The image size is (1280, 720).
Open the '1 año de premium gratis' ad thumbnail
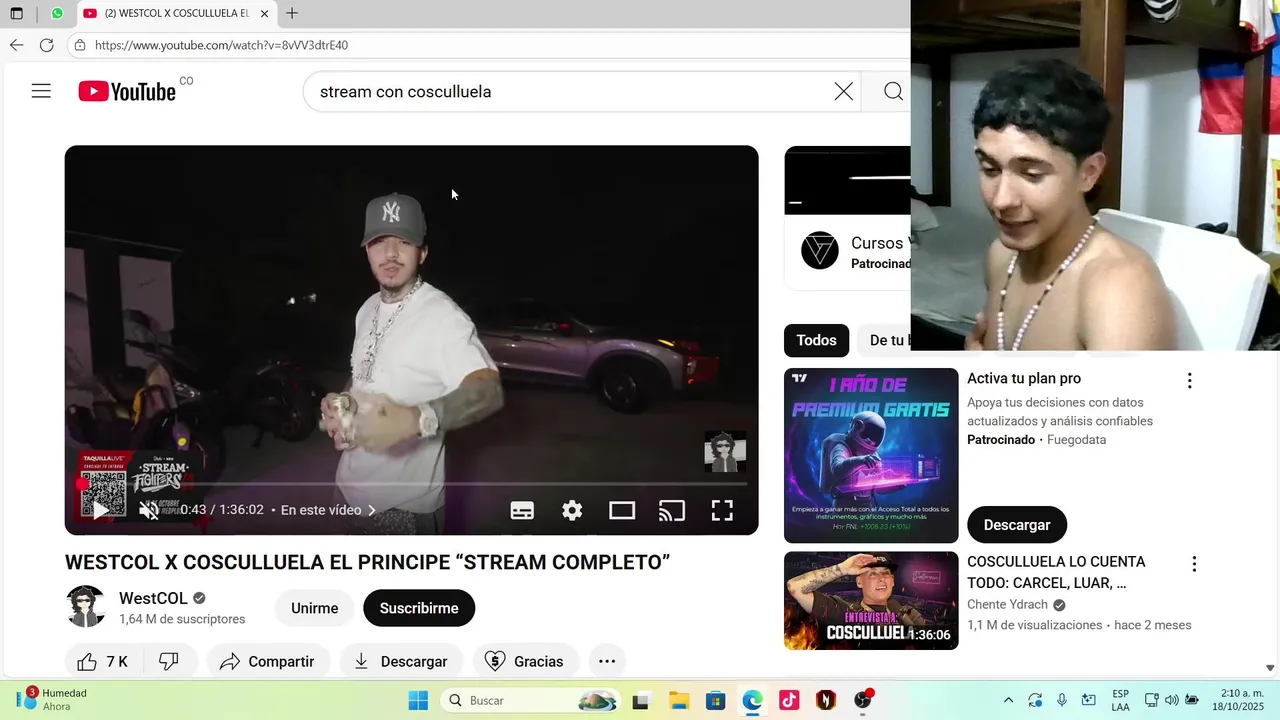(871, 455)
